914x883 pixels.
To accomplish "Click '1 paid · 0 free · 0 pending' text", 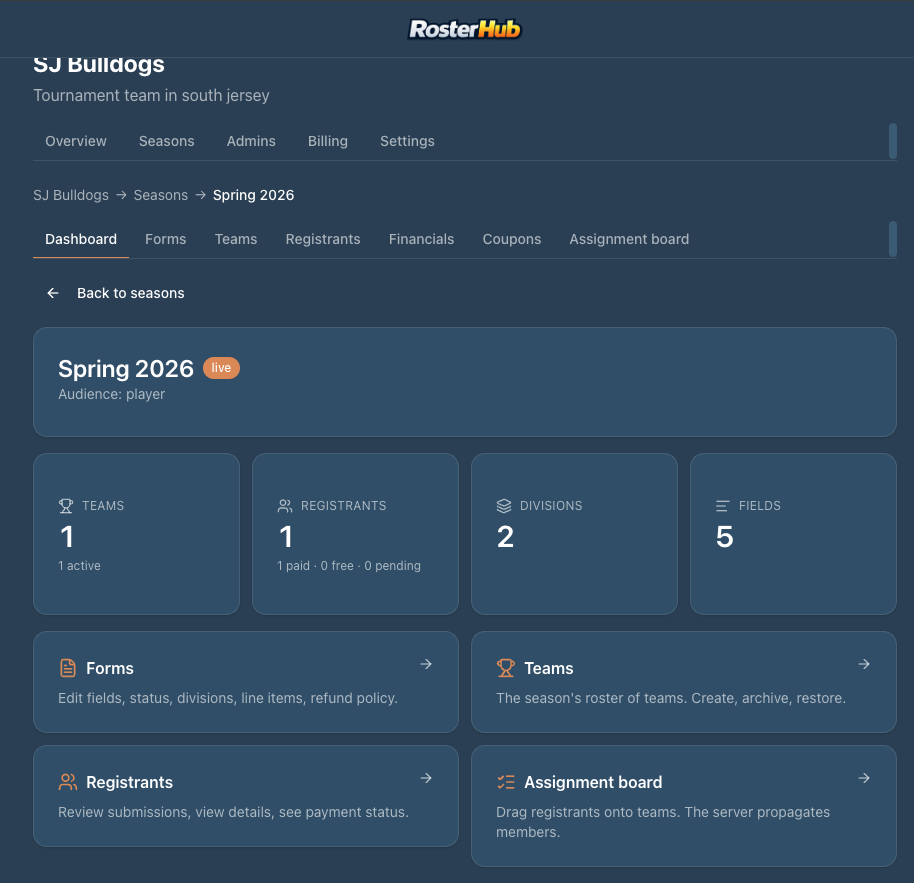I will 349,565.
